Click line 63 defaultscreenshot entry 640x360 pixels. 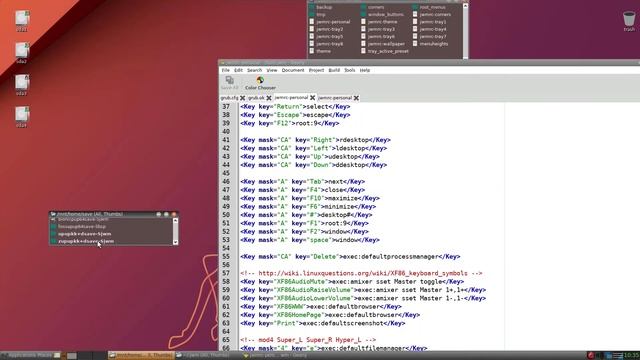tap(323, 323)
